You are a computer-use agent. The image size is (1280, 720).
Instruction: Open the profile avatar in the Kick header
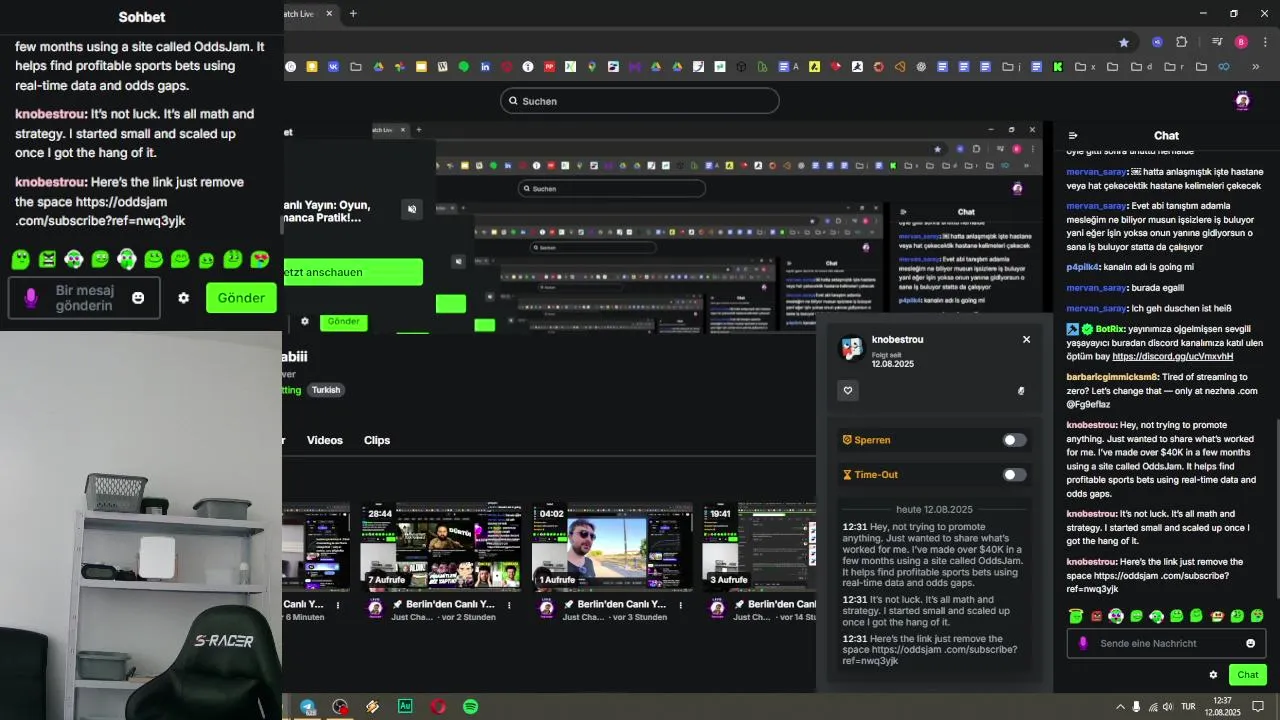click(1243, 101)
